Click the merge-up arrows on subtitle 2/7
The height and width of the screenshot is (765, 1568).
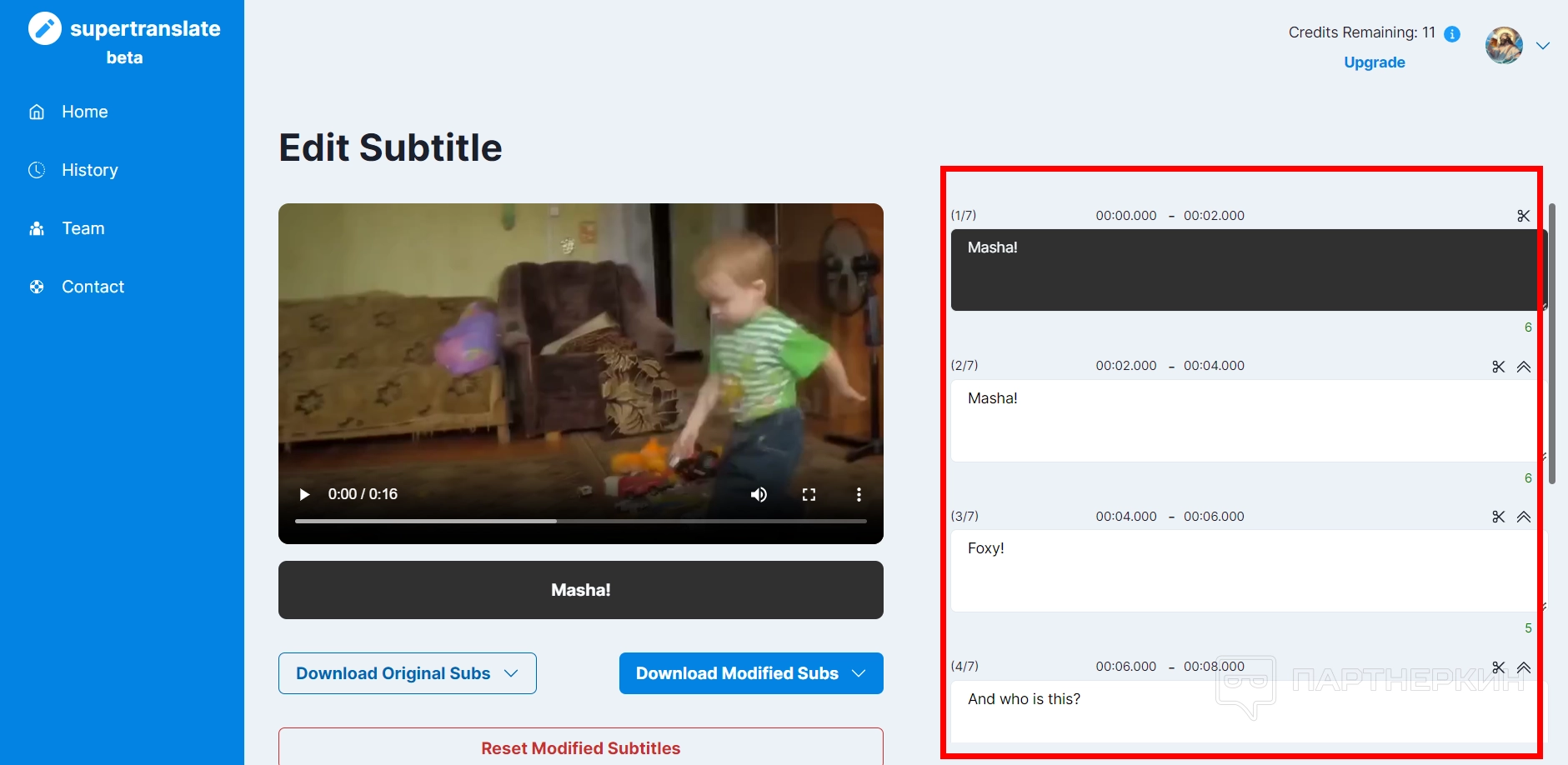click(x=1524, y=367)
